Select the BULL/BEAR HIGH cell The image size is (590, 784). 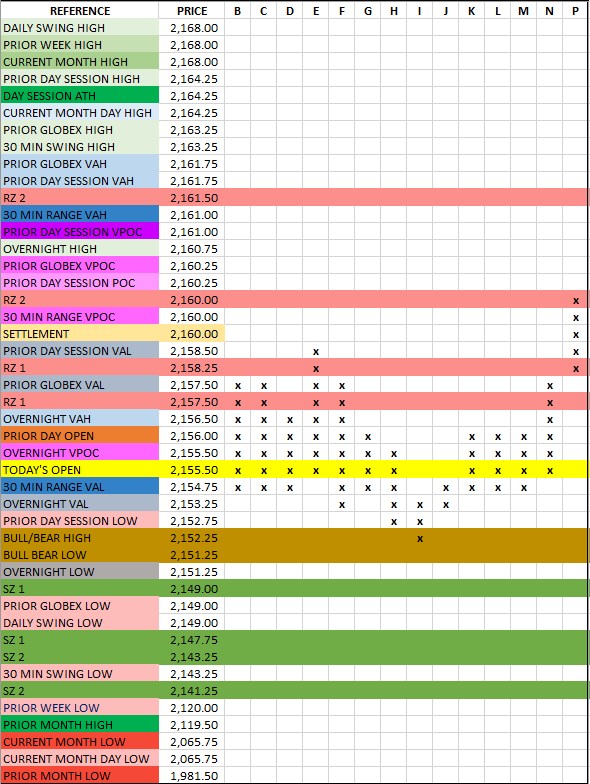coord(80,538)
